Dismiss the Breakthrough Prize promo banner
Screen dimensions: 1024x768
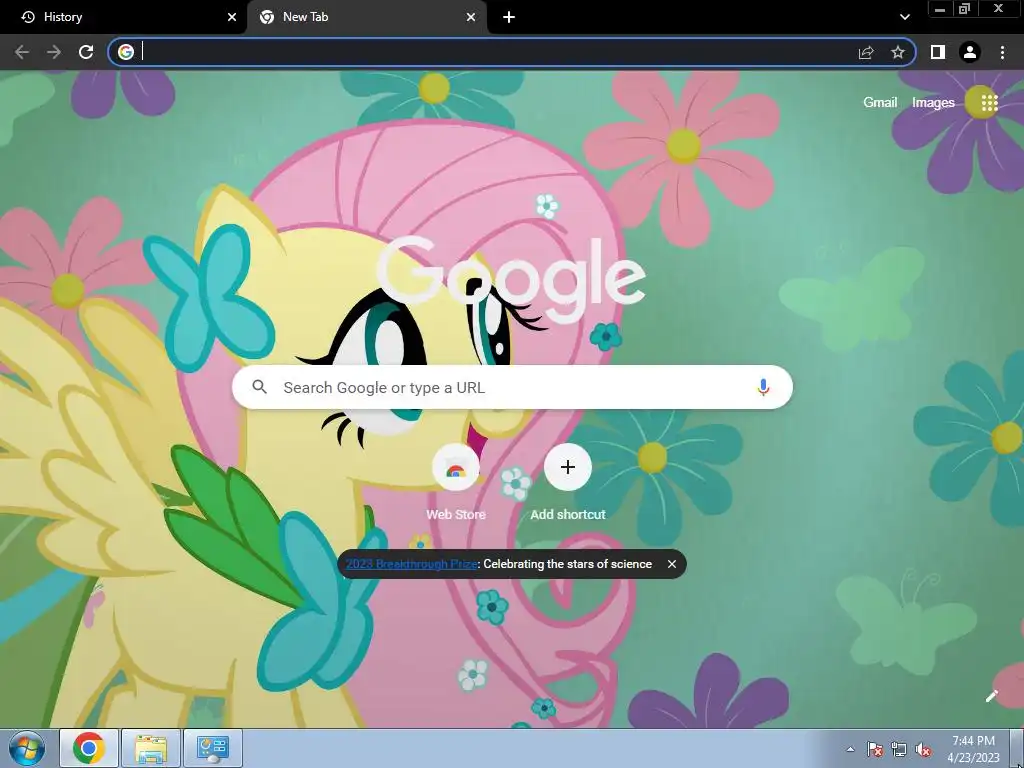pos(671,564)
